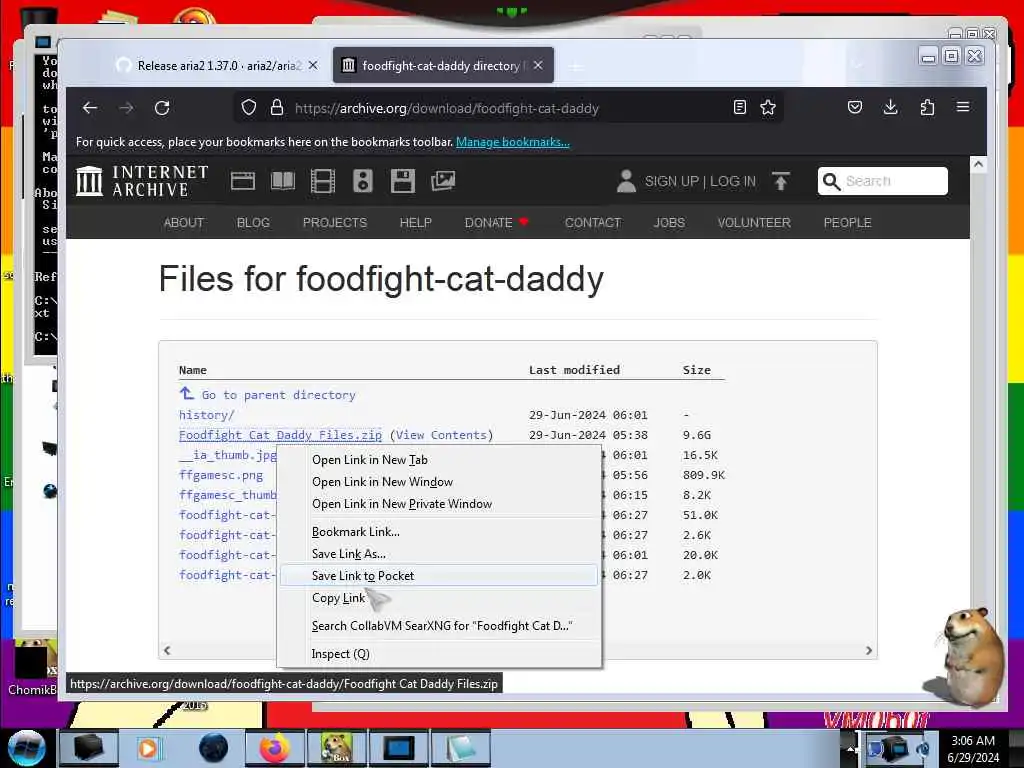
Task: Open a new tab with plus button
Action: coord(576,67)
